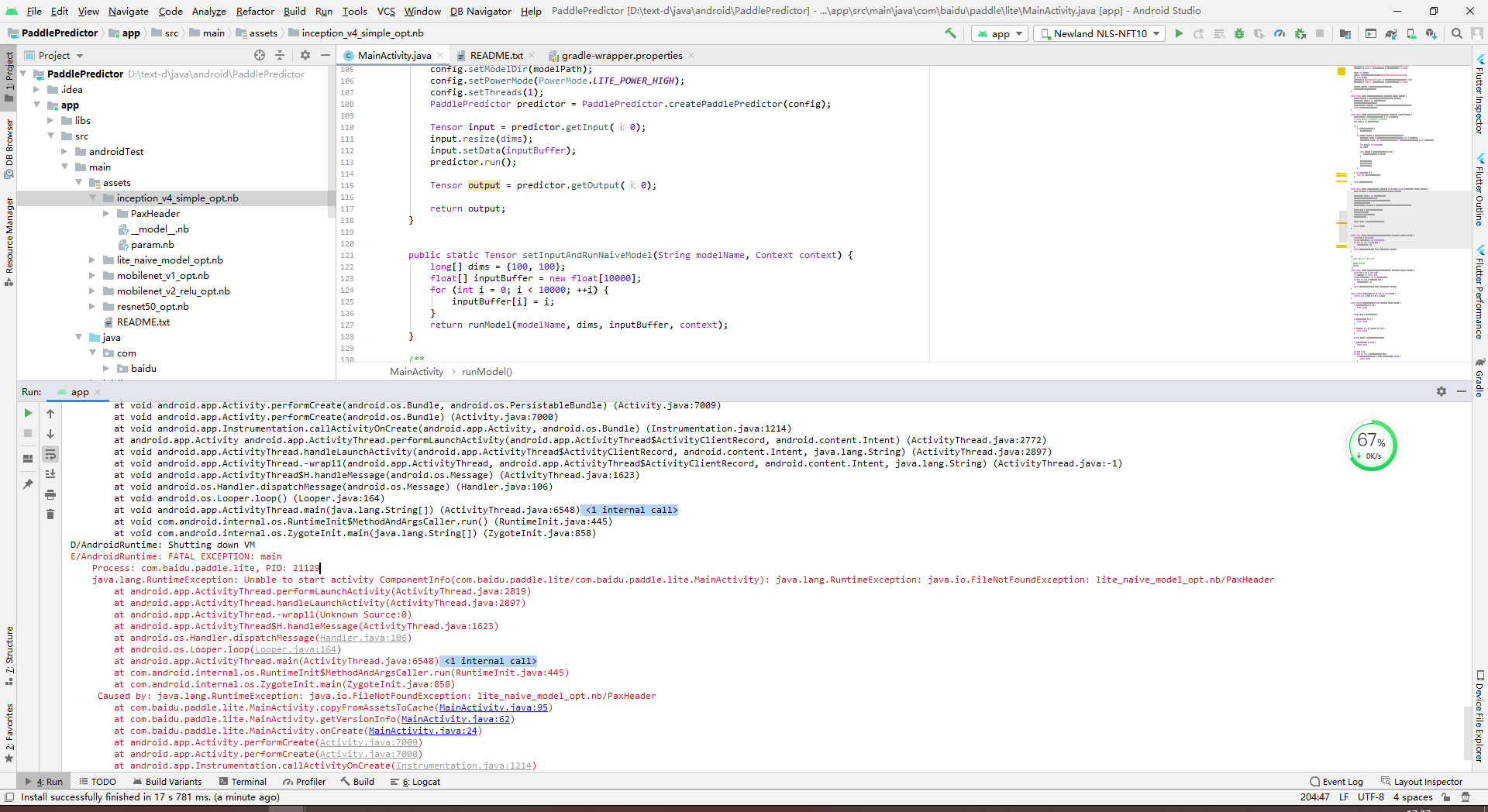Follow MainActivity.java:24 stack trace link
This screenshot has width=1488, height=812.
(x=422, y=731)
